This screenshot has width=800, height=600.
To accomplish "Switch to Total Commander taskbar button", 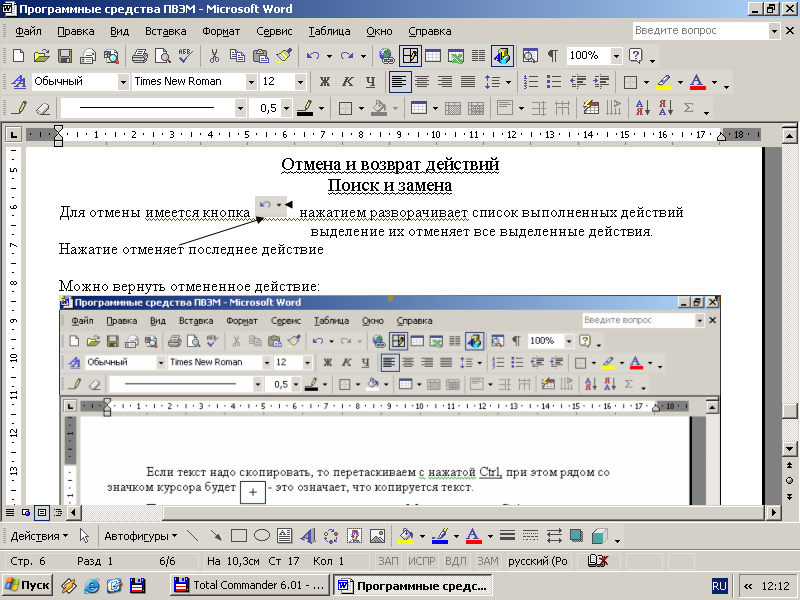I will (250, 585).
